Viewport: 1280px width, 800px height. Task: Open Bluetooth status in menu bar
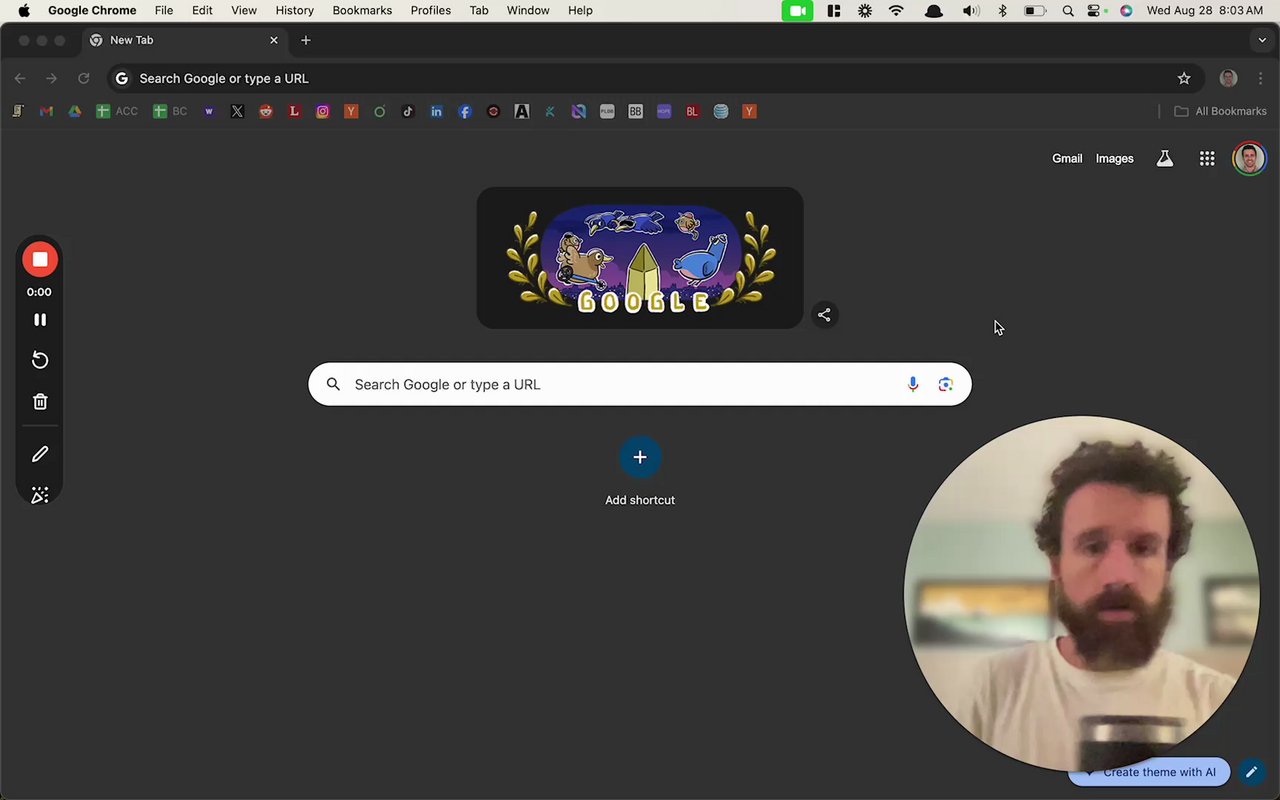[x=1003, y=10]
